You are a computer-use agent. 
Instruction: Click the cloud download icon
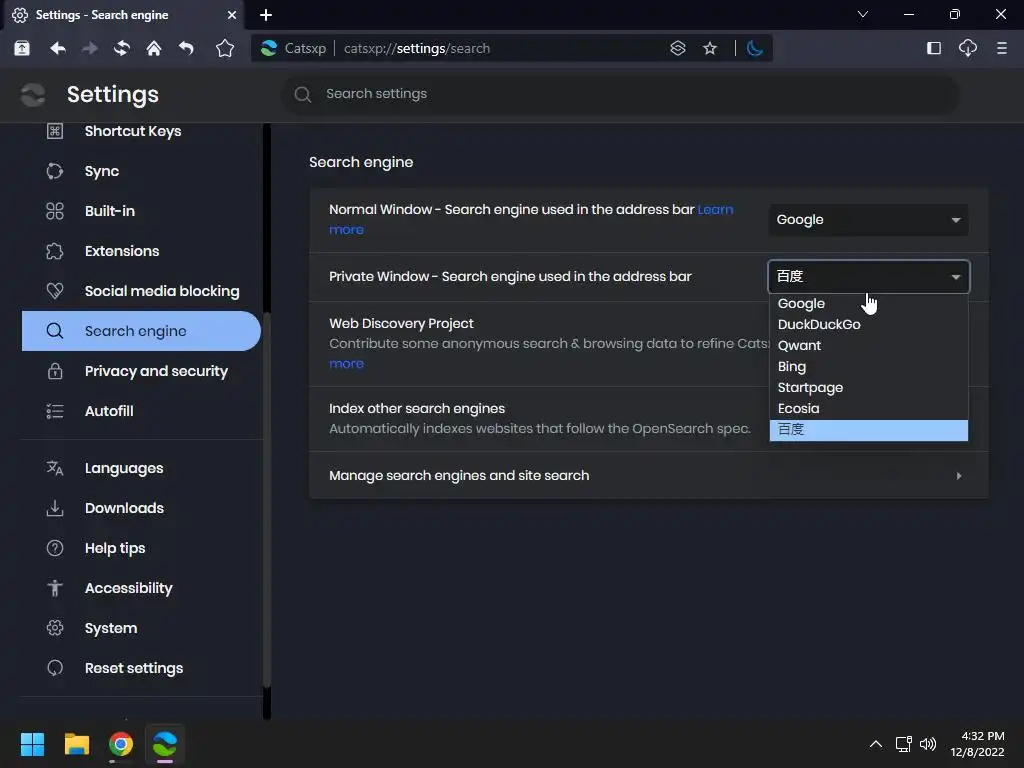pos(968,48)
